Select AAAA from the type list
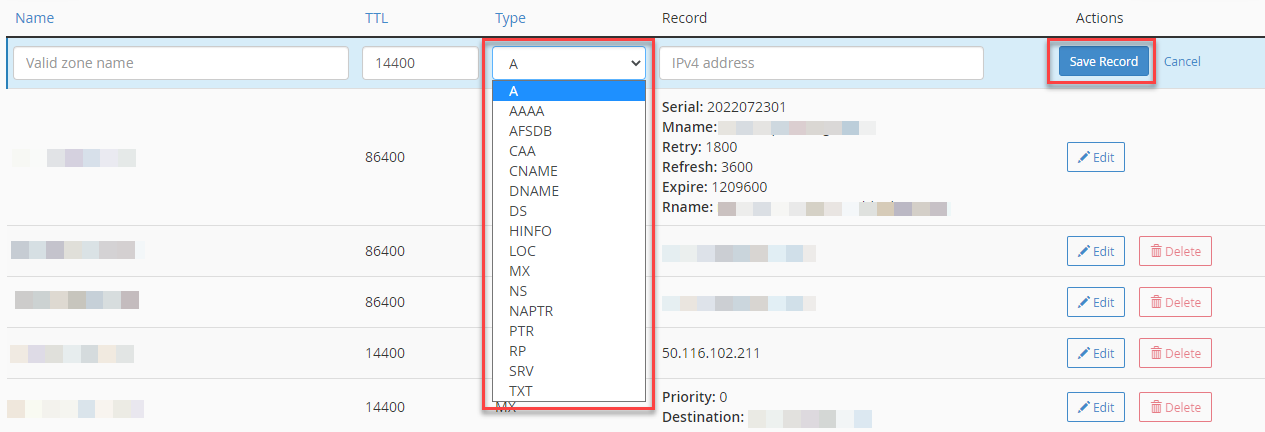The height and width of the screenshot is (432, 1265). click(527, 111)
